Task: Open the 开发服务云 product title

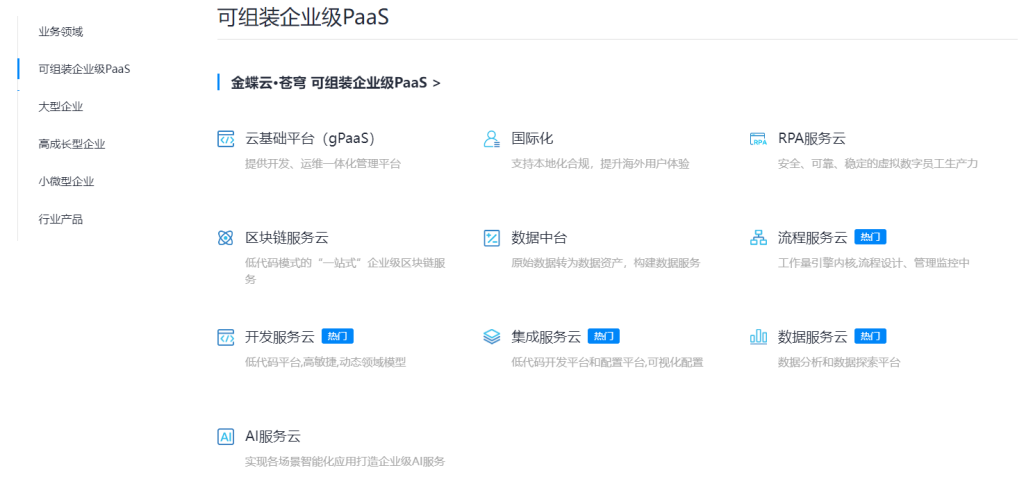Action: pos(280,337)
